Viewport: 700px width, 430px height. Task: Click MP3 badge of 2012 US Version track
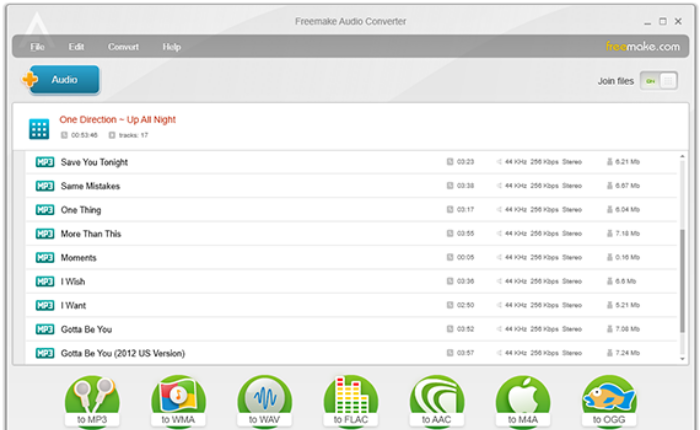(45, 353)
